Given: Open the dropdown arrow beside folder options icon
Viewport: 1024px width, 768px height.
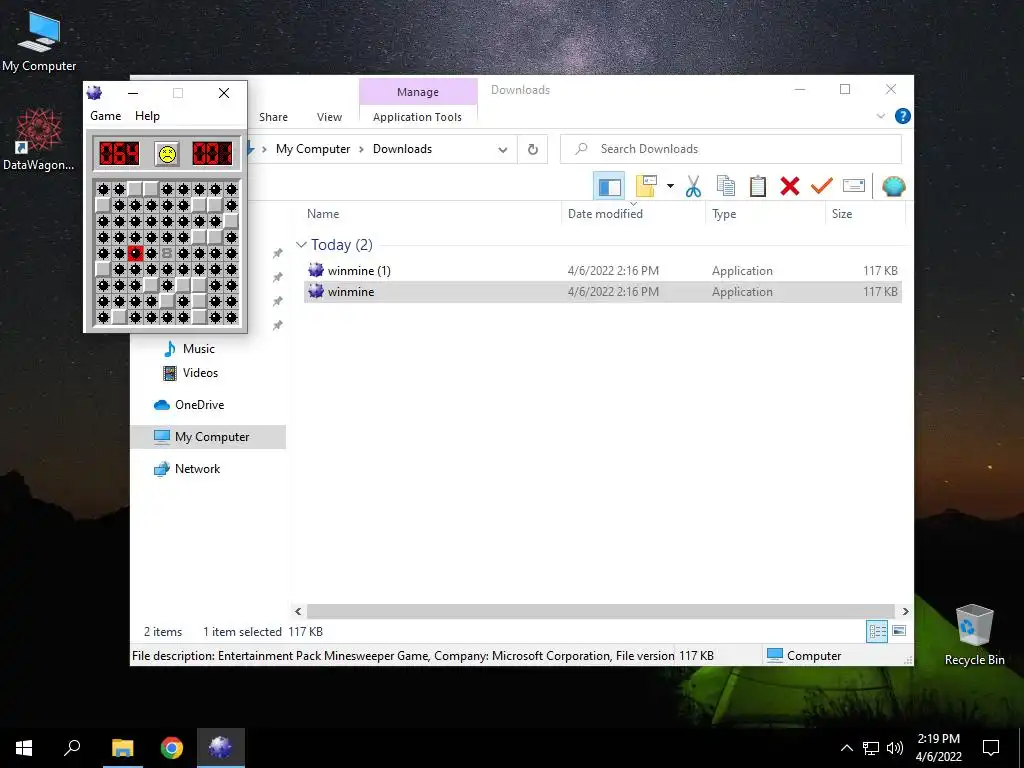Looking at the screenshot, I should click(670, 186).
